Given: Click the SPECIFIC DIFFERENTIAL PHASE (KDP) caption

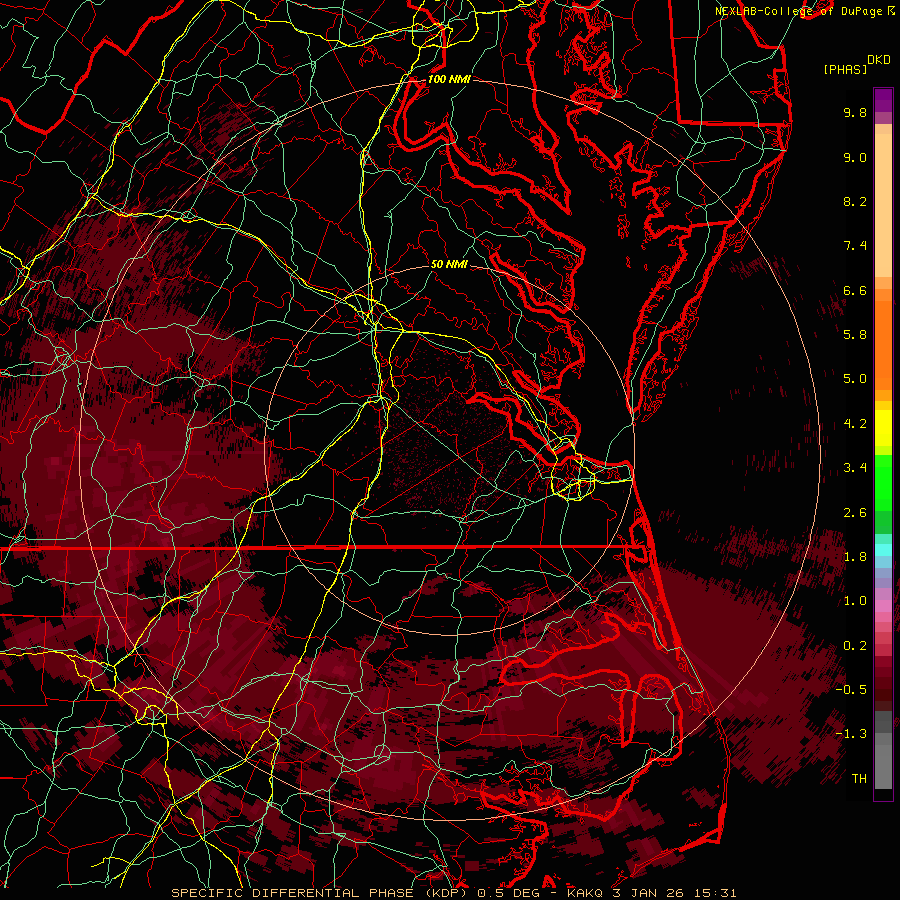Looking at the screenshot, I should click(x=321, y=893).
